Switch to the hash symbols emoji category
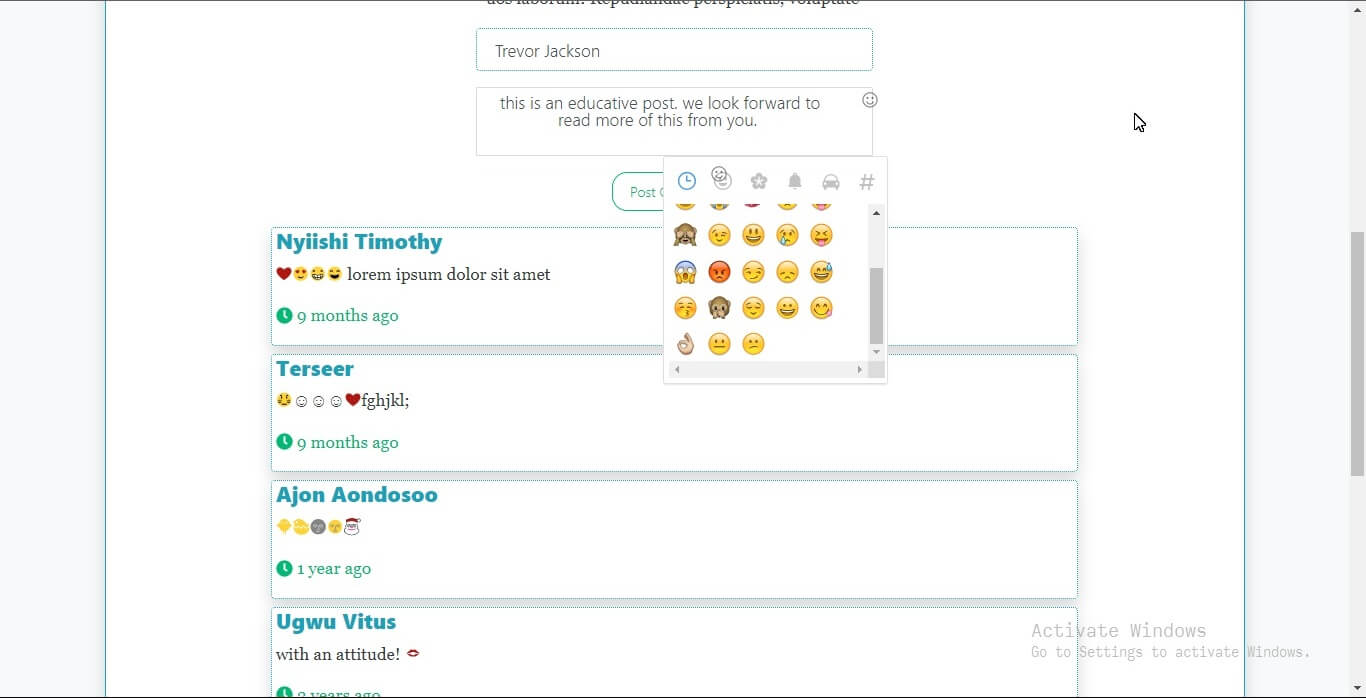The width and height of the screenshot is (1366, 698). (x=867, y=181)
